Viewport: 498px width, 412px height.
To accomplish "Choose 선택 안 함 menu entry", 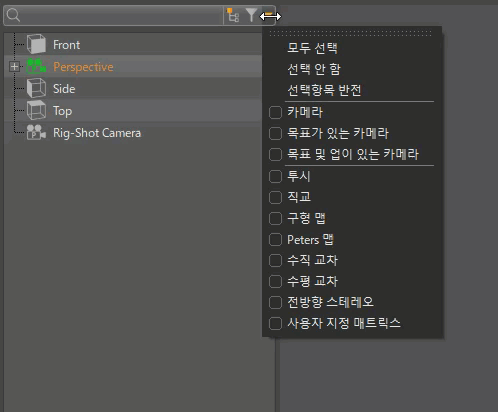I will (314, 69).
